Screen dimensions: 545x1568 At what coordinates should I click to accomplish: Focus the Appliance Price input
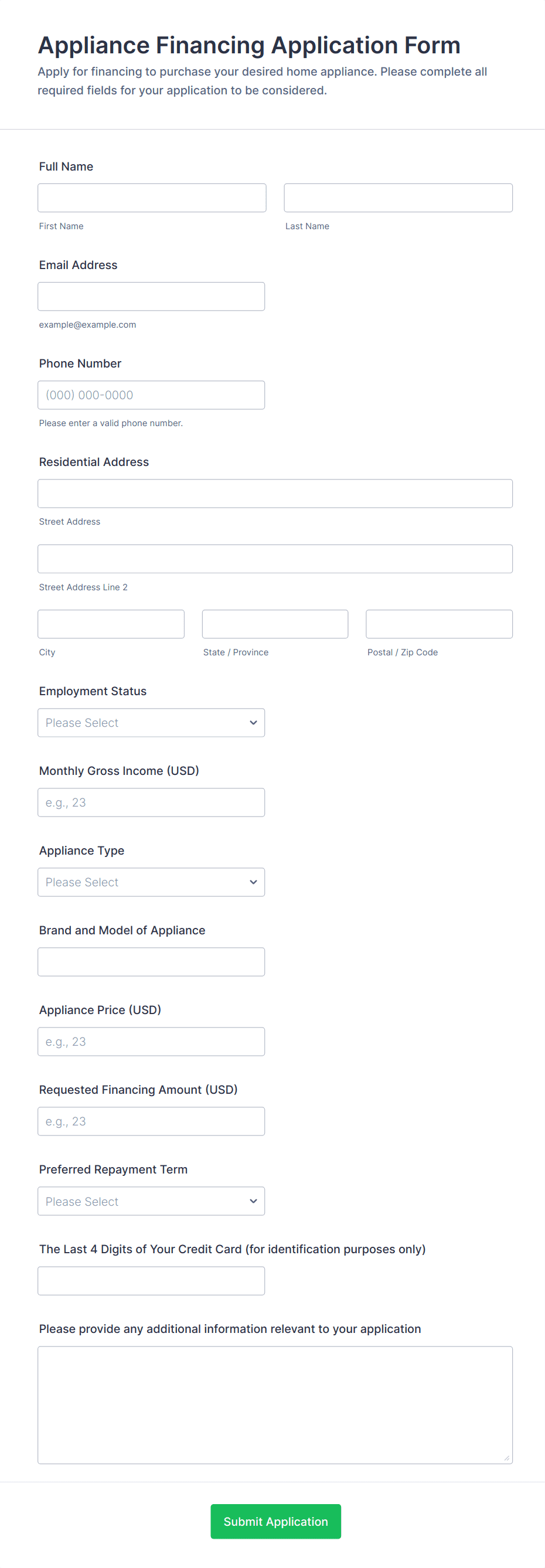coord(151,1042)
